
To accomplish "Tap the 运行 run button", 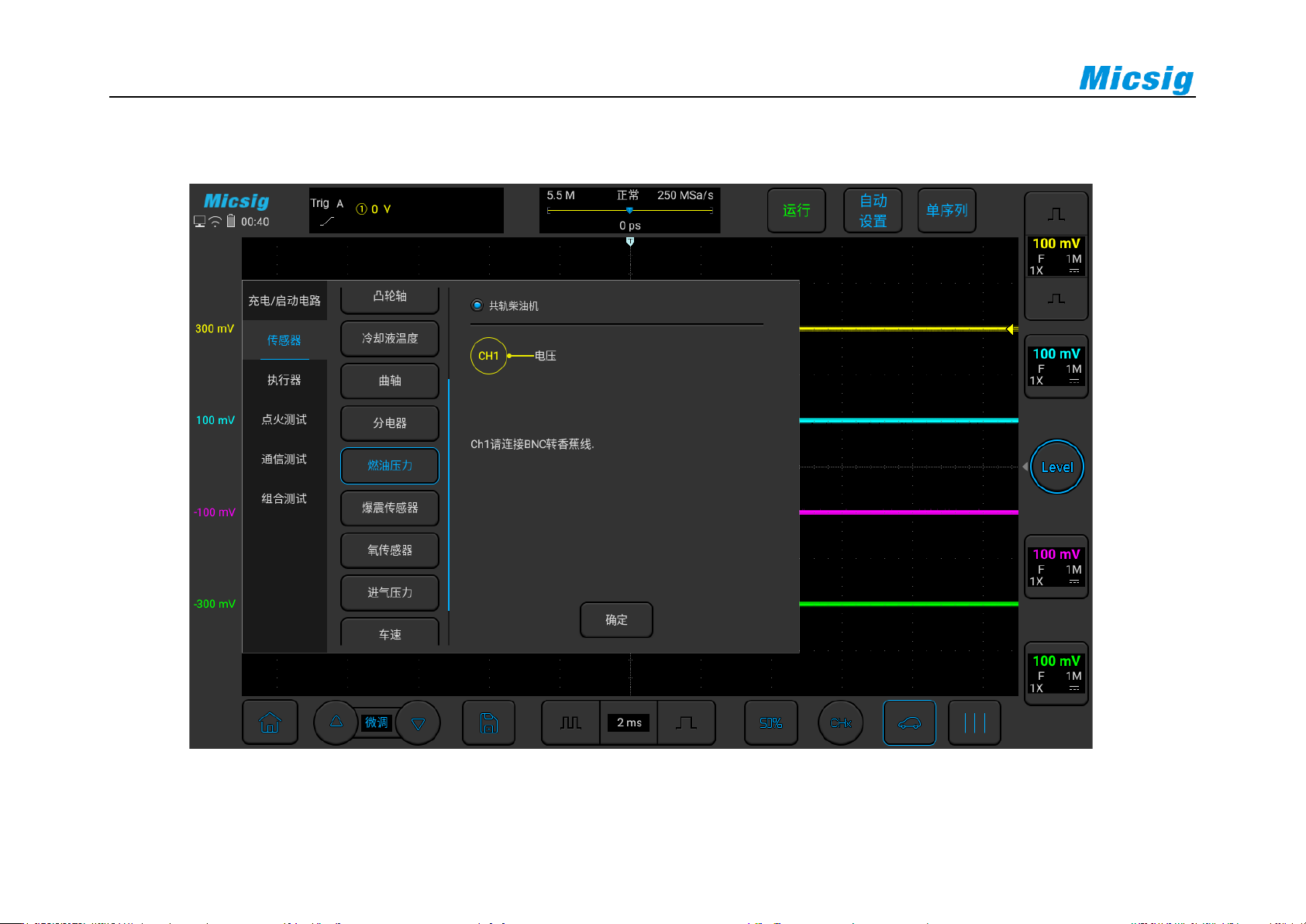I will point(797,210).
